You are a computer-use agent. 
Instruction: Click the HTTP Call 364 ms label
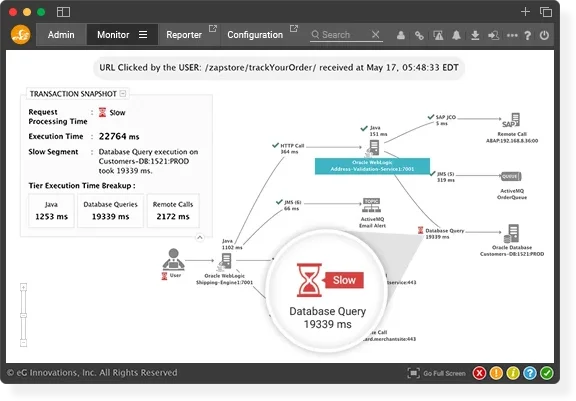tap(292, 149)
